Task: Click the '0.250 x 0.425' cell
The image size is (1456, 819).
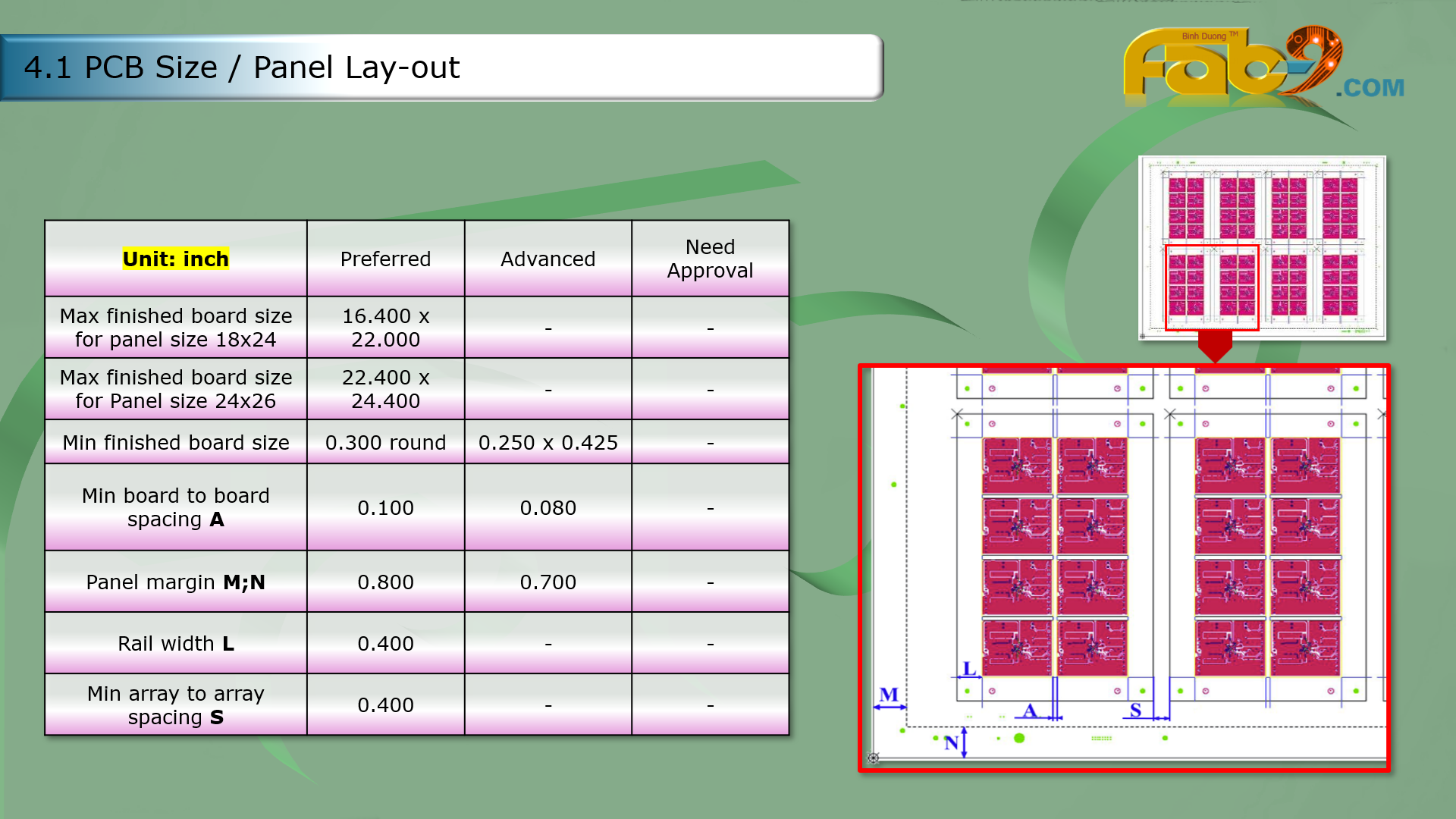Action: [548, 443]
